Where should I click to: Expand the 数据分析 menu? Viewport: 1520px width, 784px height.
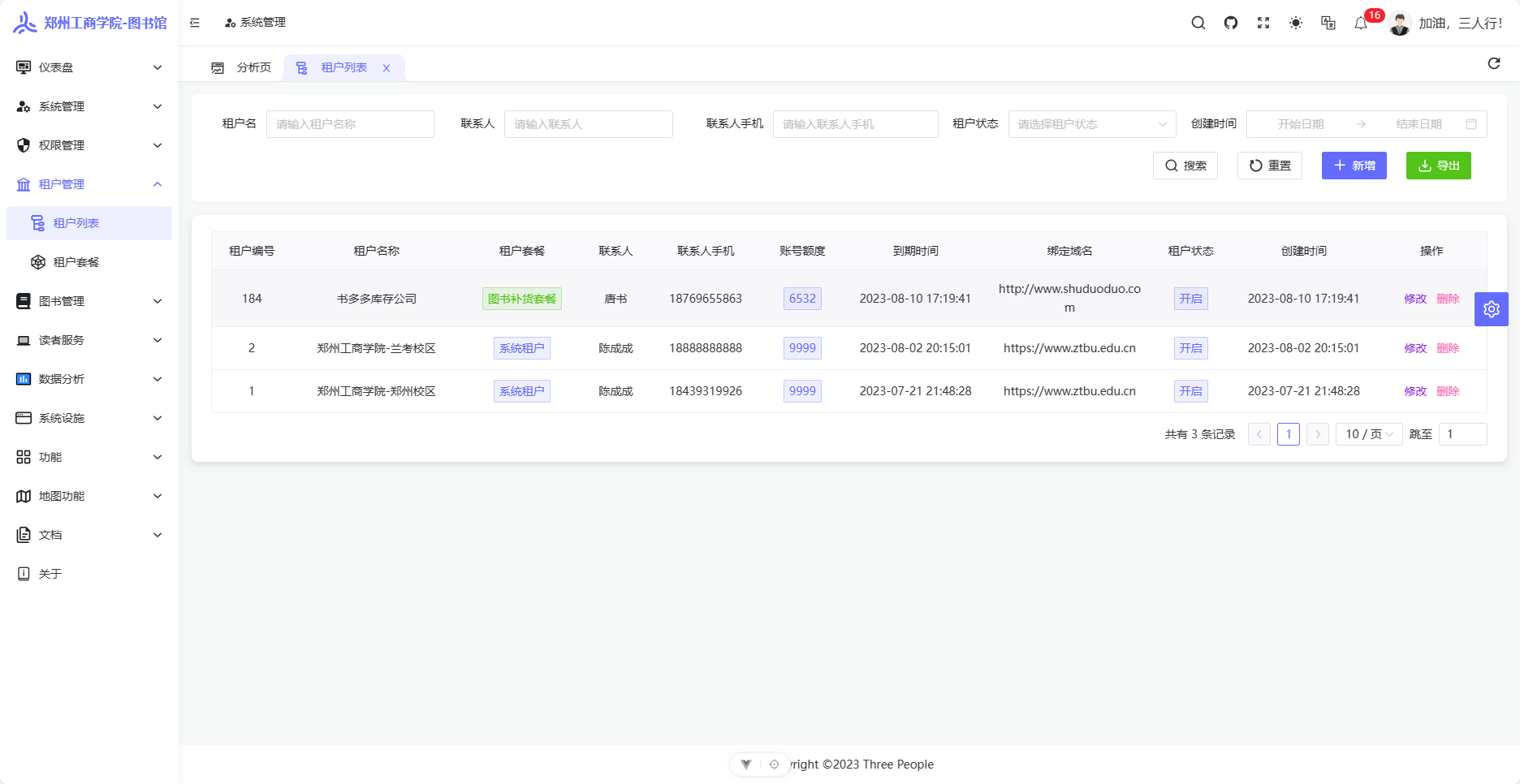tap(89, 379)
